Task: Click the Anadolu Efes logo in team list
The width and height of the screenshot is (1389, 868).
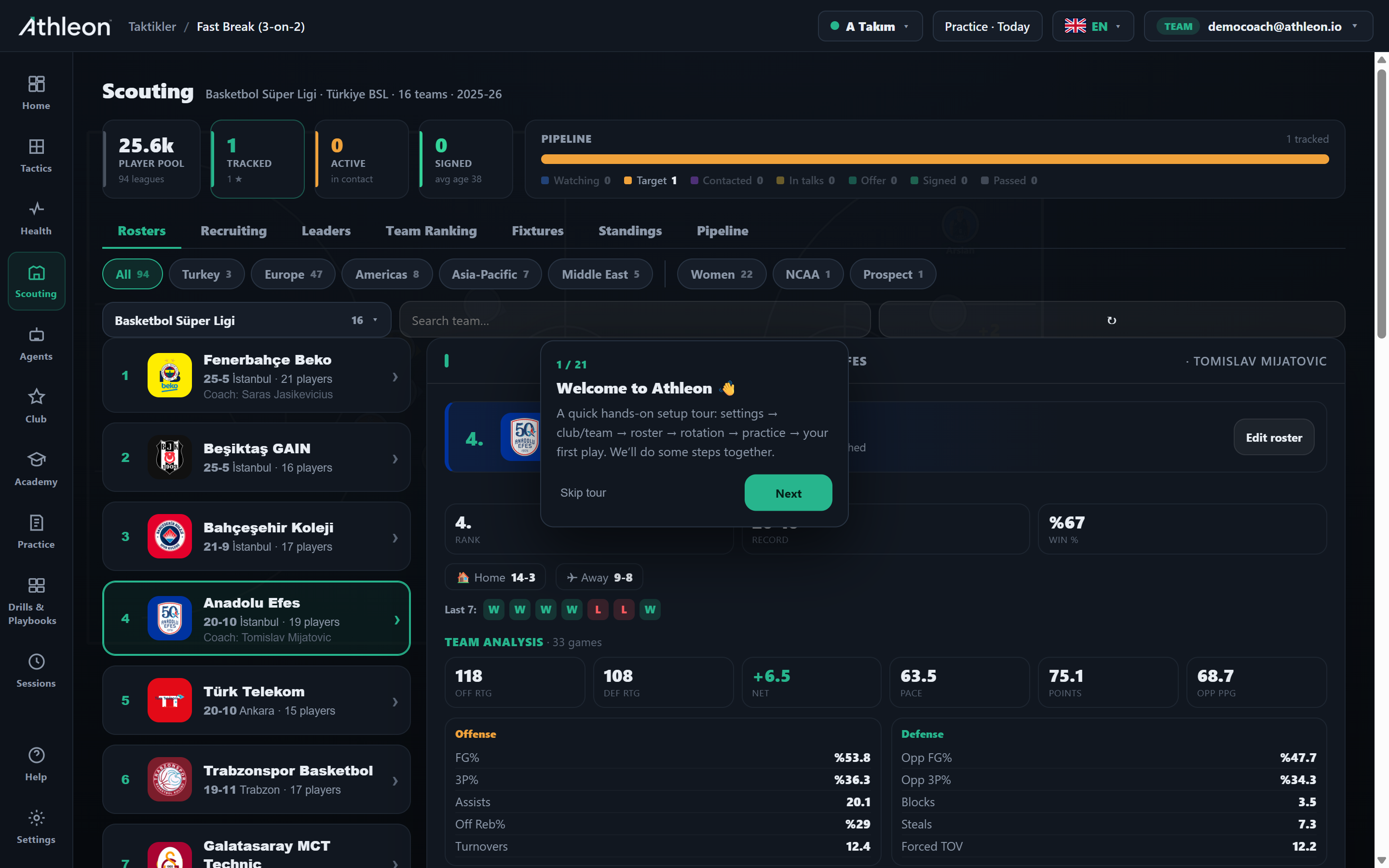Action: tap(169, 618)
